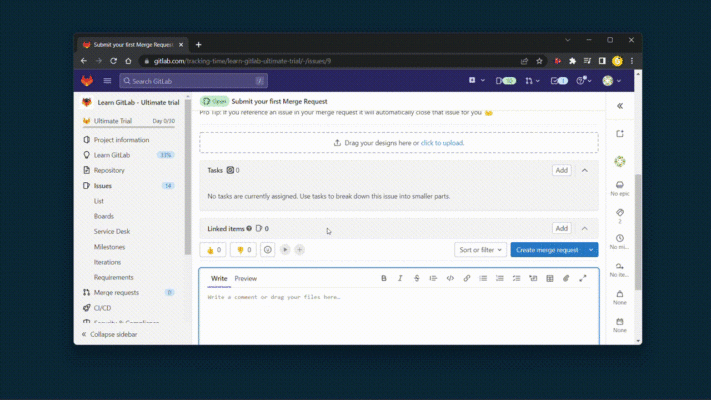Switch to Preview tab
Screen dimensions: 711x400
pos(245,278)
